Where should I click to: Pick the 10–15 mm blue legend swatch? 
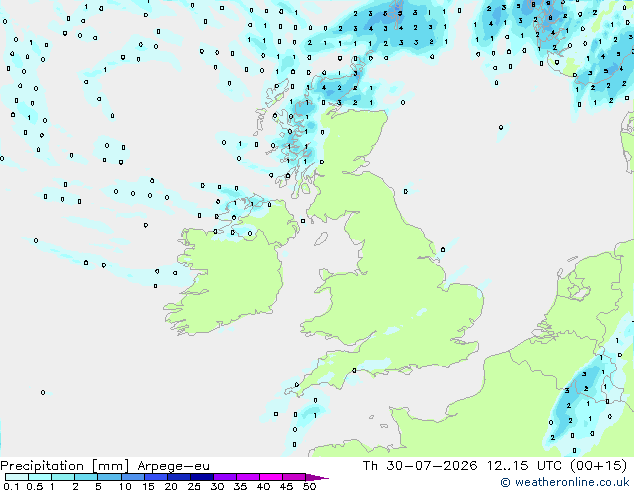133,477
